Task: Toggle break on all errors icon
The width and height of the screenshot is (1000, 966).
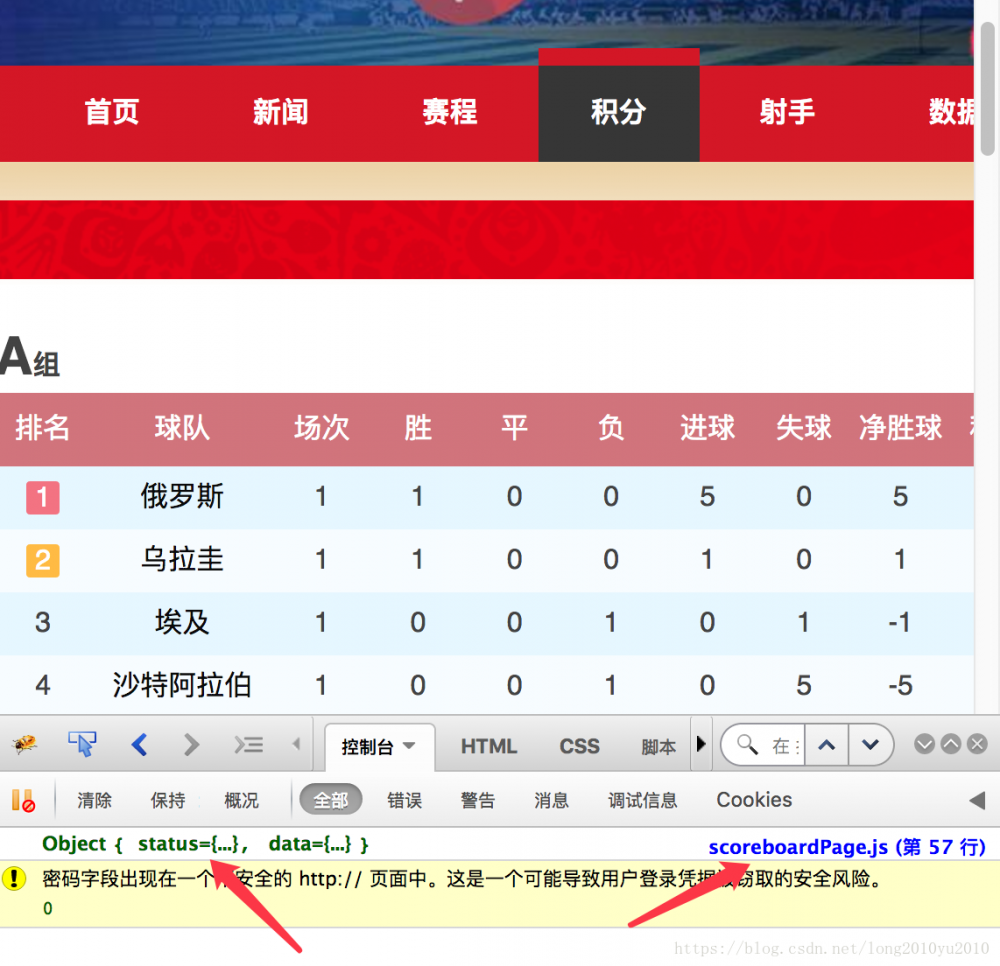Action: tap(23, 800)
